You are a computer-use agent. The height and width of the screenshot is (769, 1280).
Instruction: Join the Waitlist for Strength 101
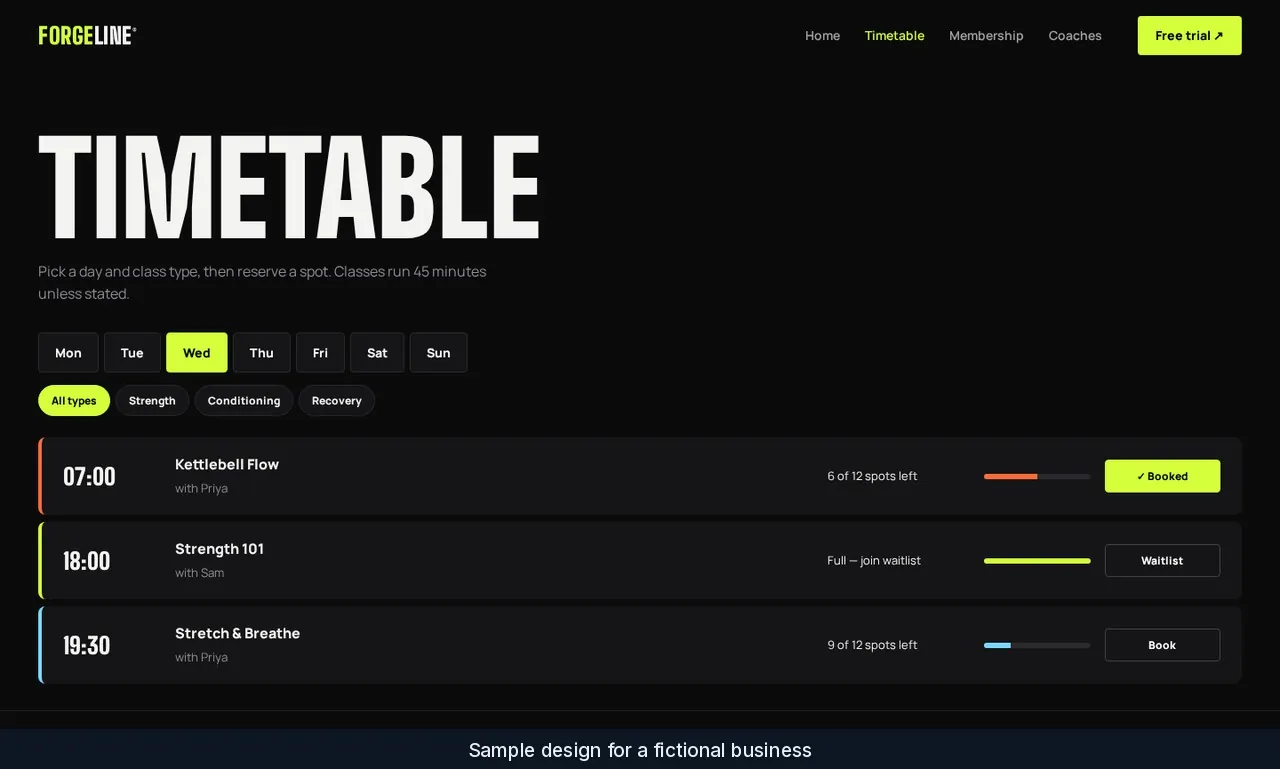(1162, 560)
